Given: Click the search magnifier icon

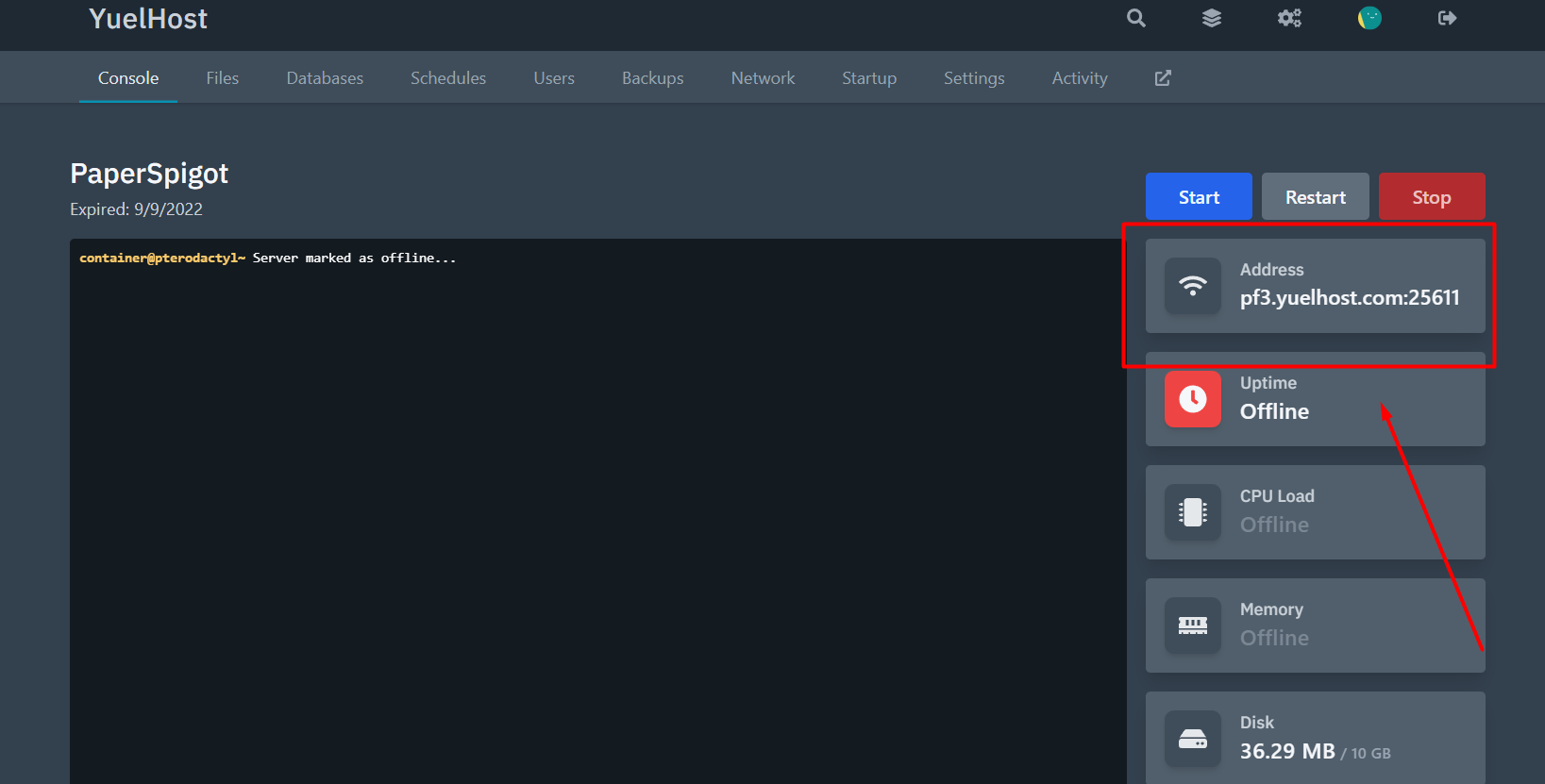Looking at the screenshot, I should click(1135, 18).
